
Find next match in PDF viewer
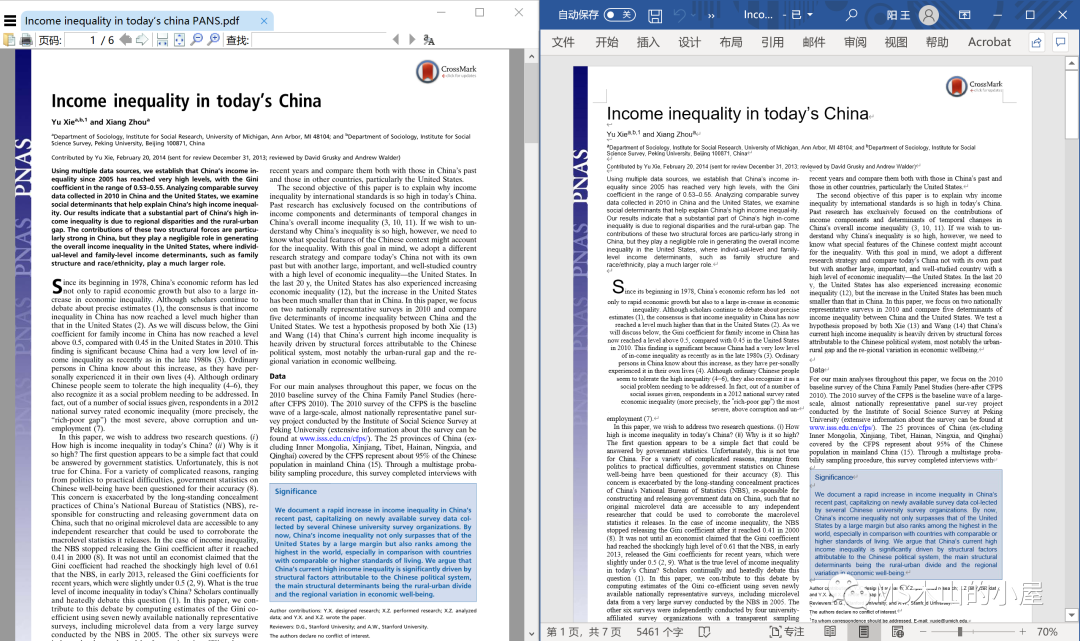pyautogui.click(x=412, y=40)
